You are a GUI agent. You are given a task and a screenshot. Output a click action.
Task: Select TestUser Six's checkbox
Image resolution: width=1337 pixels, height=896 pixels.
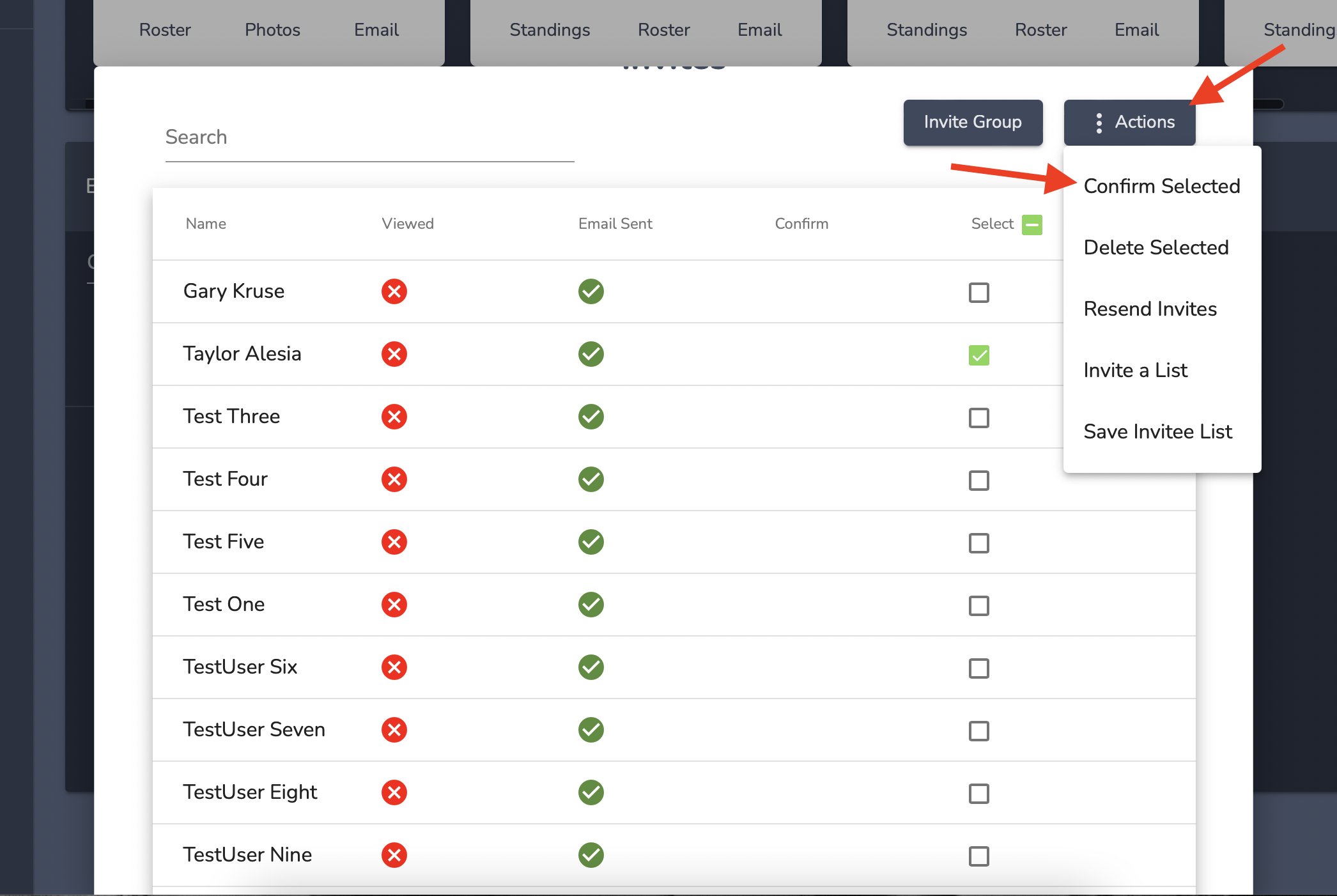tap(979, 668)
